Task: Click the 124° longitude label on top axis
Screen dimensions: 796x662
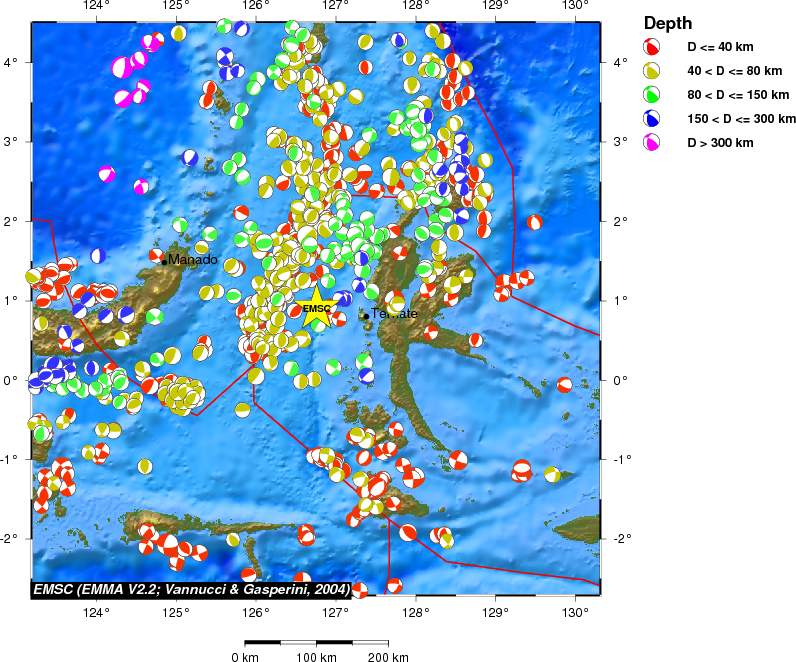Action: [97, 6]
